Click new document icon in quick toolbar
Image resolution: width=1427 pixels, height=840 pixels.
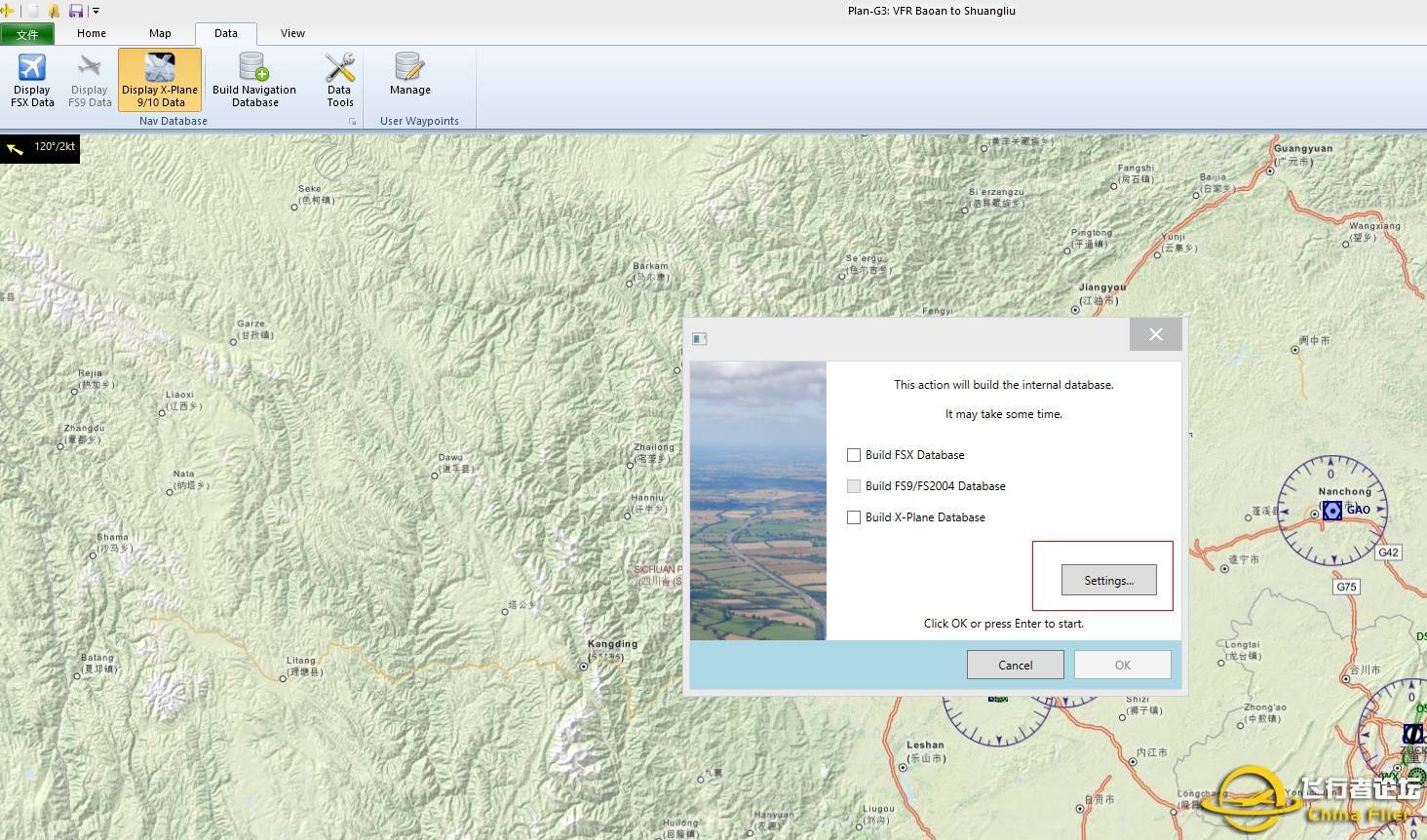pyautogui.click(x=34, y=11)
